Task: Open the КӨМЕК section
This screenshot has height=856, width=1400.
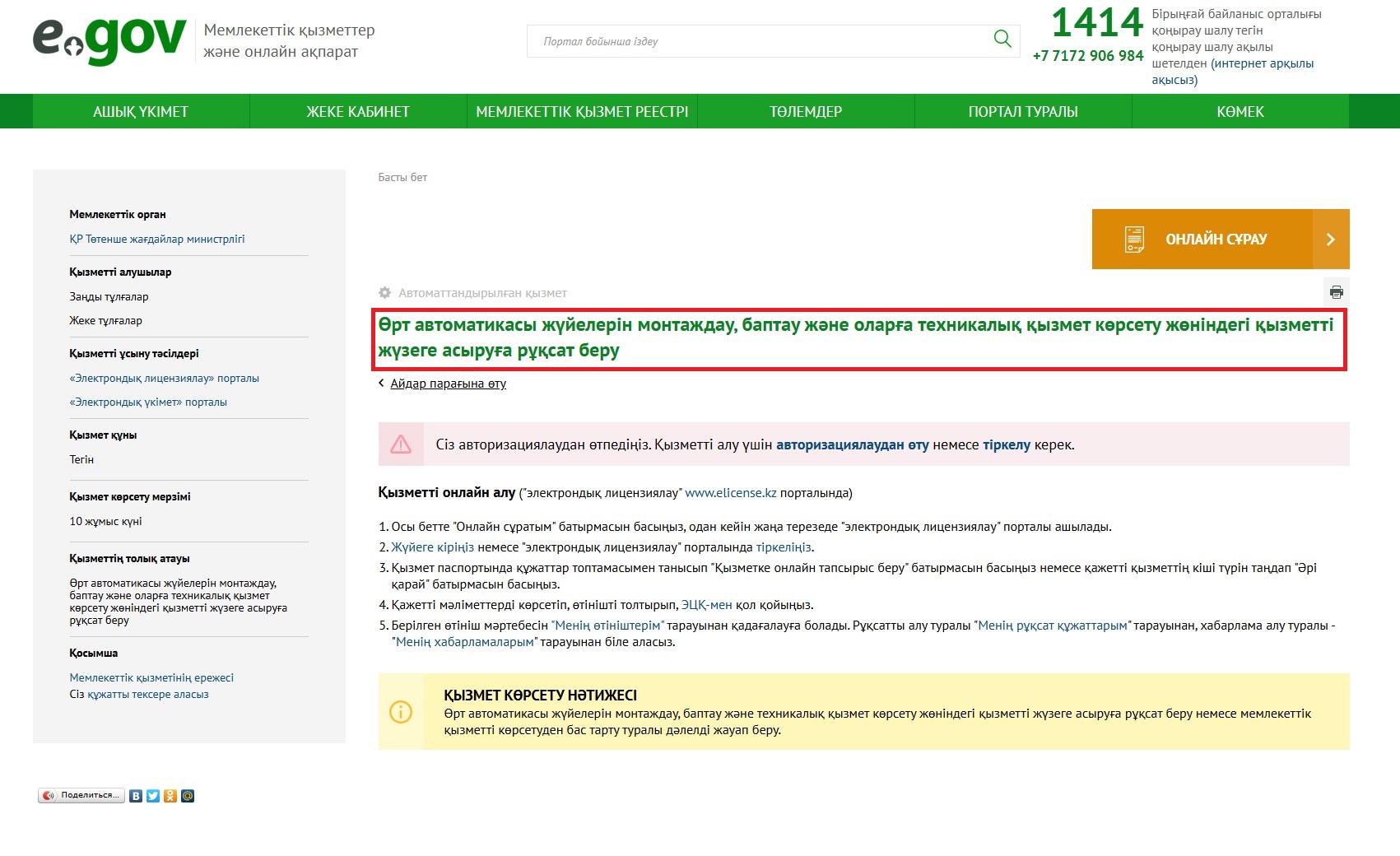Action: click(x=1240, y=111)
